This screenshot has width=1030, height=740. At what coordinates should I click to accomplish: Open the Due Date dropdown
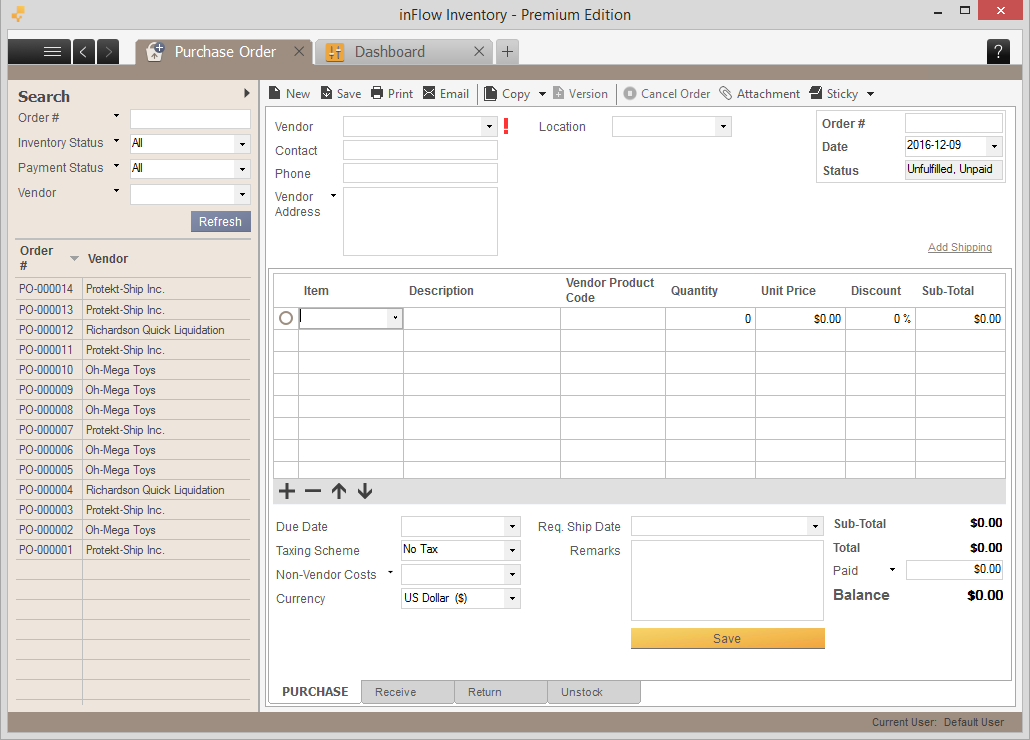512,527
